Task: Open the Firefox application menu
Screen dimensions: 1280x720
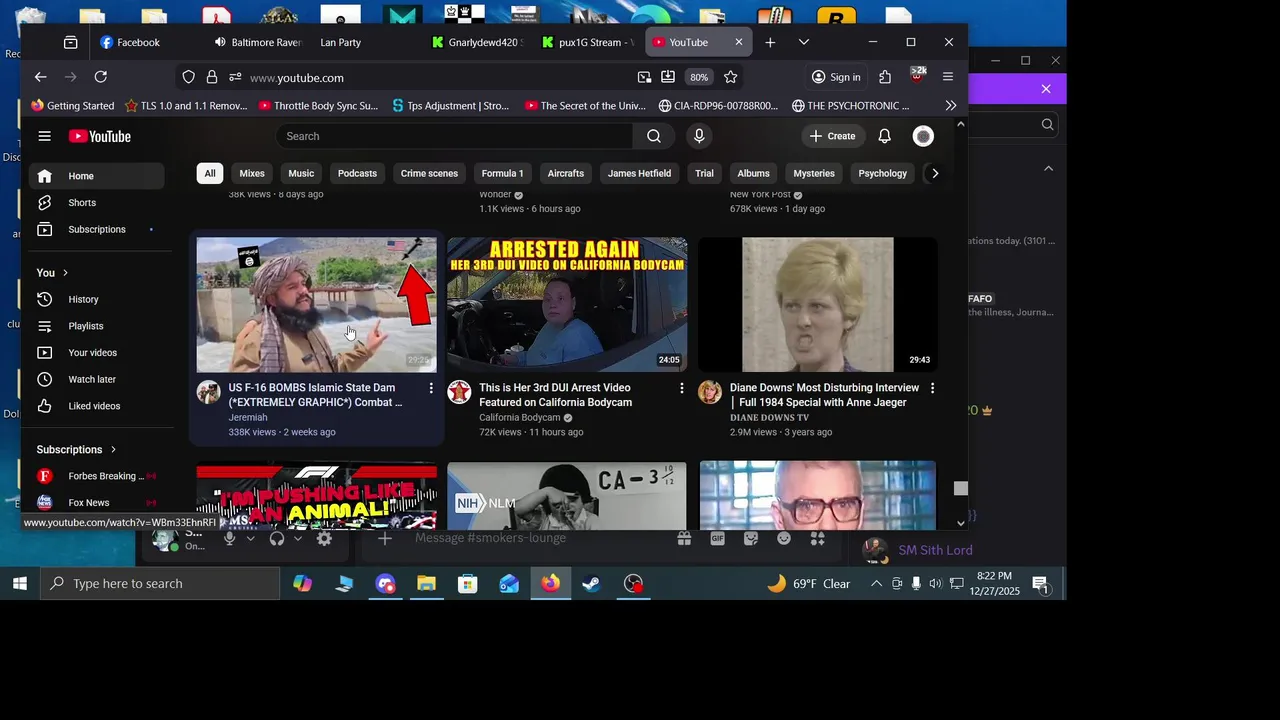Action: pos(948,77)
